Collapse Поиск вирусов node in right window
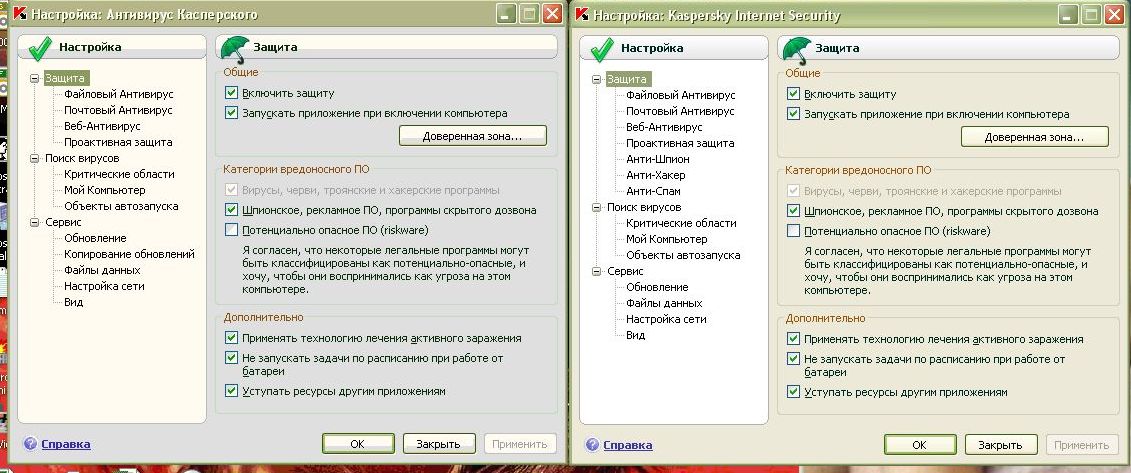The image size is (1131, 473). pyautogui.click(x=597, y=208)
